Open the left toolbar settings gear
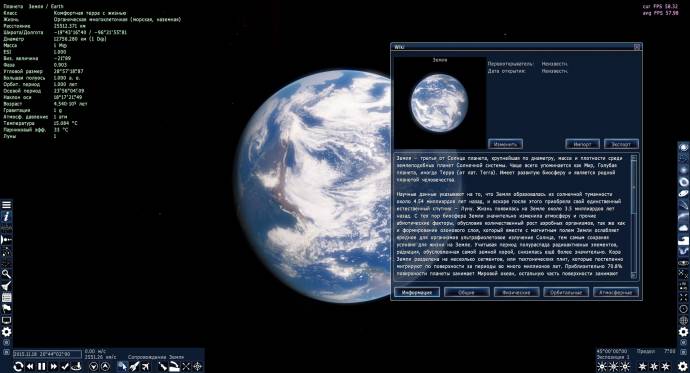This screenshot has height=373, width=690. click(x=6, y=332)
